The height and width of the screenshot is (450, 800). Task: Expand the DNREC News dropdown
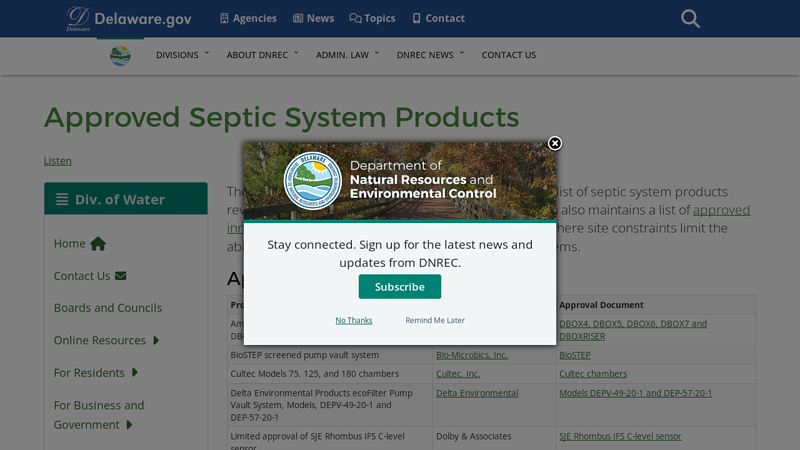(430, 55)
